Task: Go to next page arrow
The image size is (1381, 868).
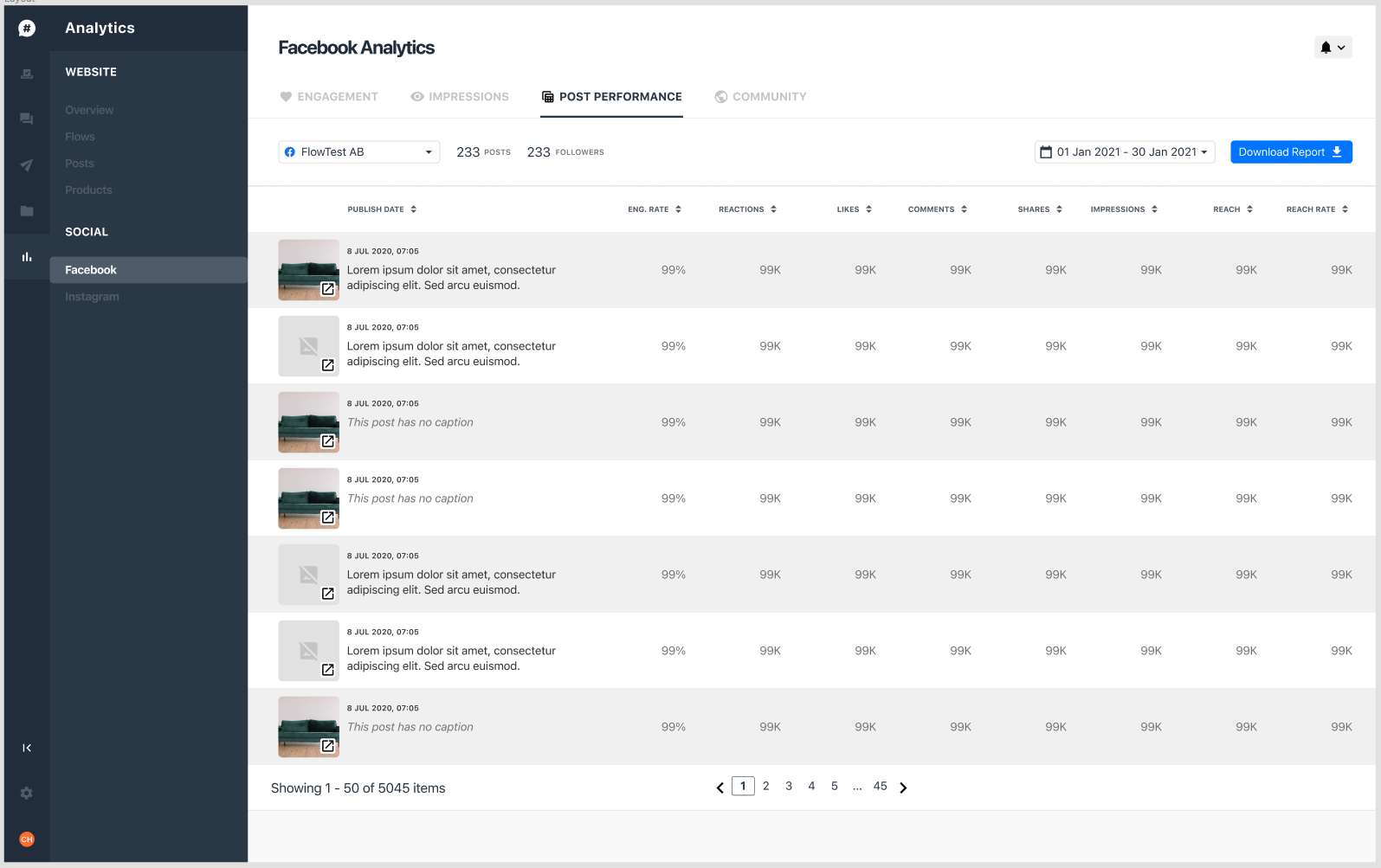Action: [x=903, y=788]
